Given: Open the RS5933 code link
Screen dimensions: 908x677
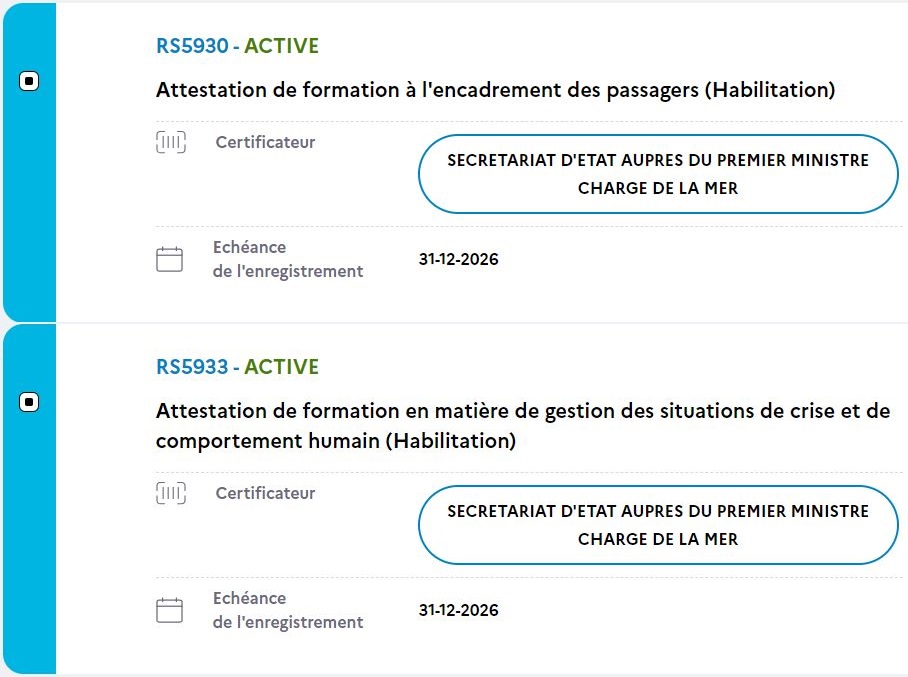Looking at the screenshot, I should coord(192,367).
